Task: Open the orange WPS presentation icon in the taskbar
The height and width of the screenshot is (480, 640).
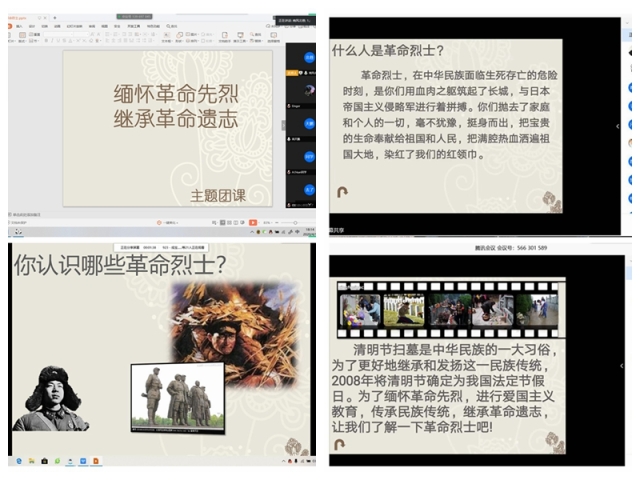Action: point(96,461)
